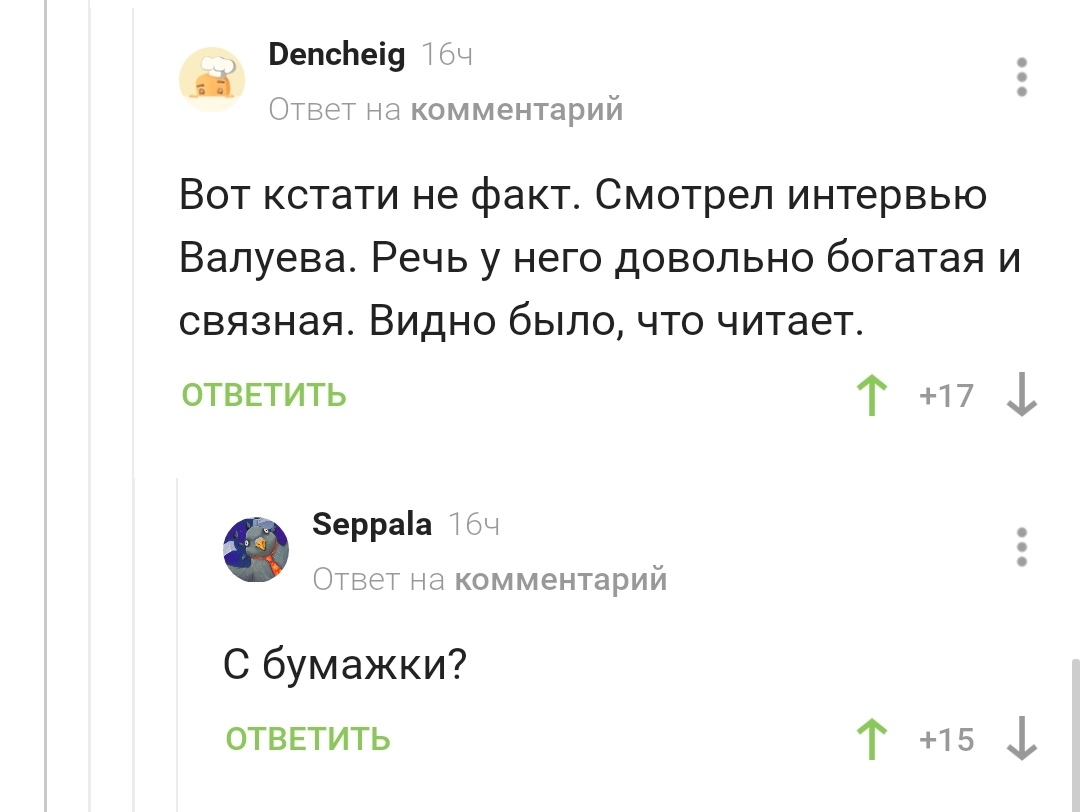Open three-dot menu on Seppala's comment
The width and height of the screenshot is (1080, 812).
coord(1022,548)
